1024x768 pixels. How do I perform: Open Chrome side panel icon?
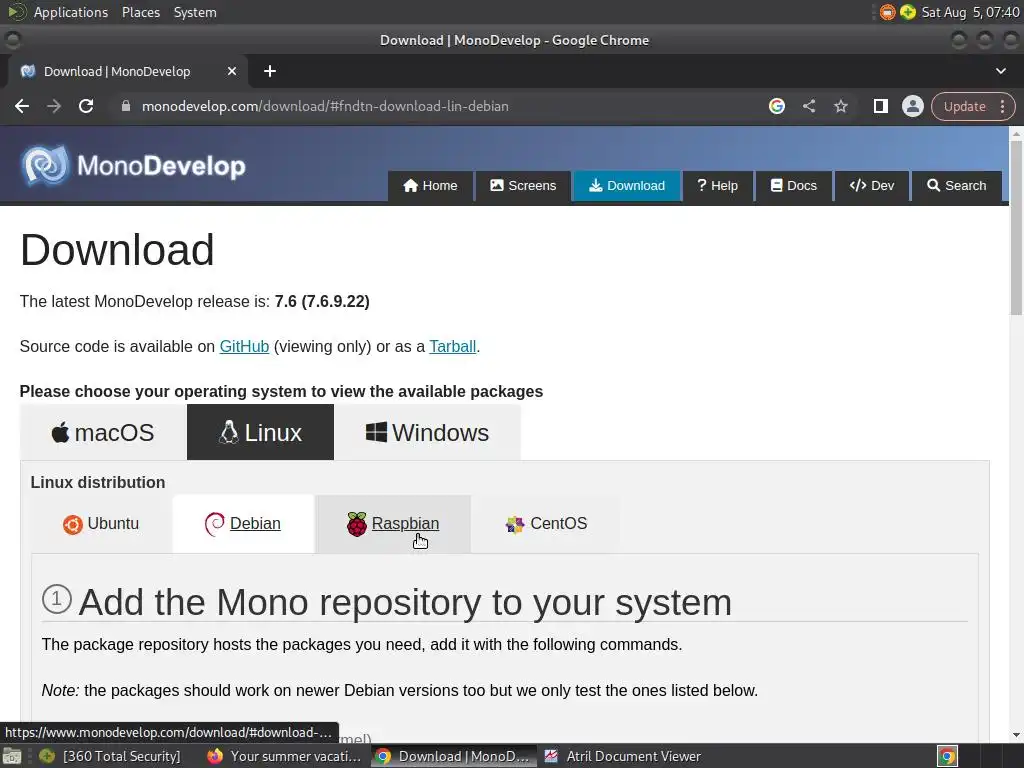tap(880, 106)
